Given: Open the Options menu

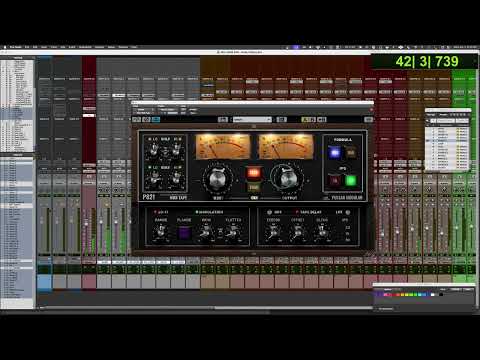Looking at the screenshot, I should [99, 47].
